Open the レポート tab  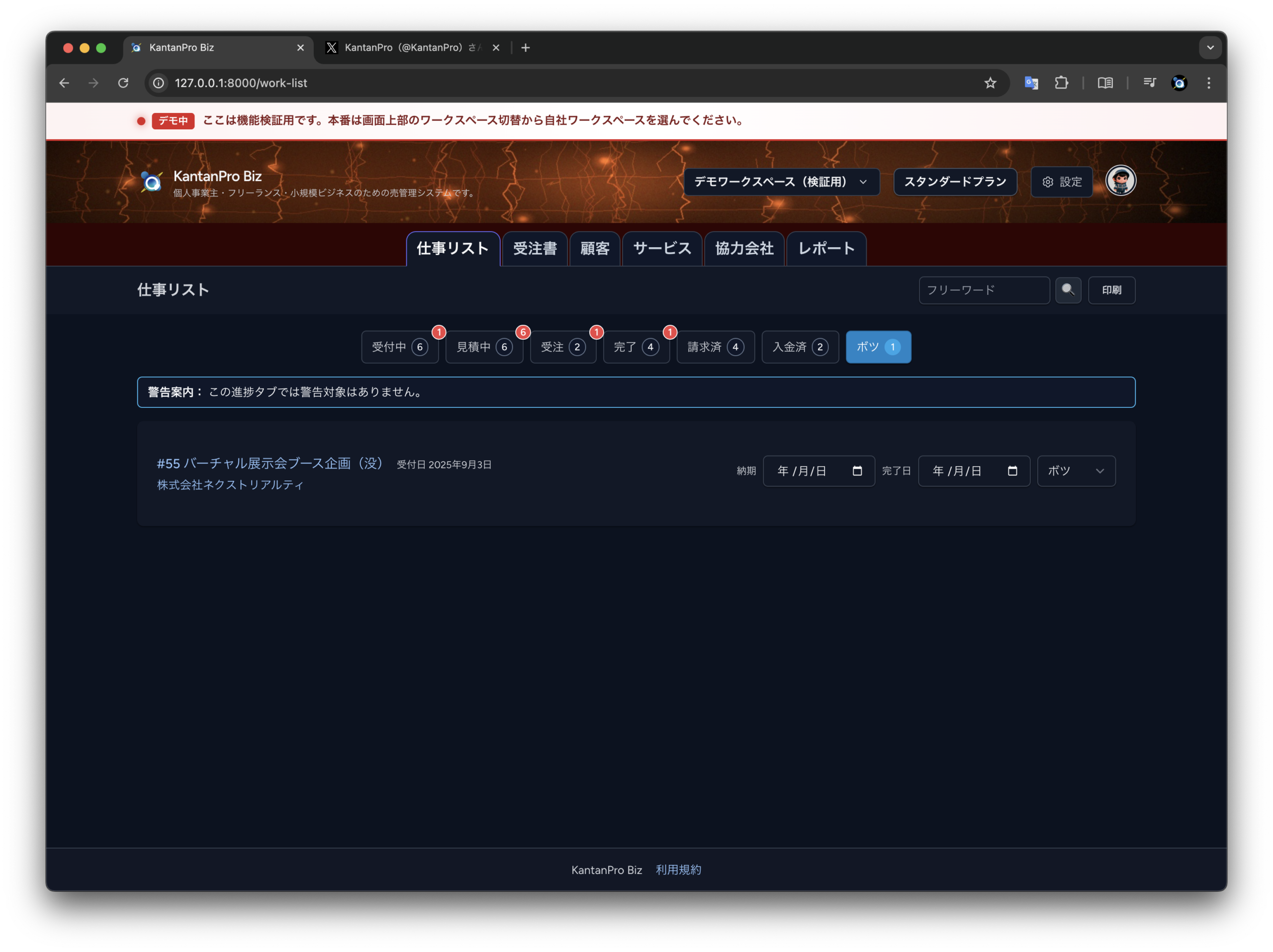pyautogui.click(x=826, y=249)
